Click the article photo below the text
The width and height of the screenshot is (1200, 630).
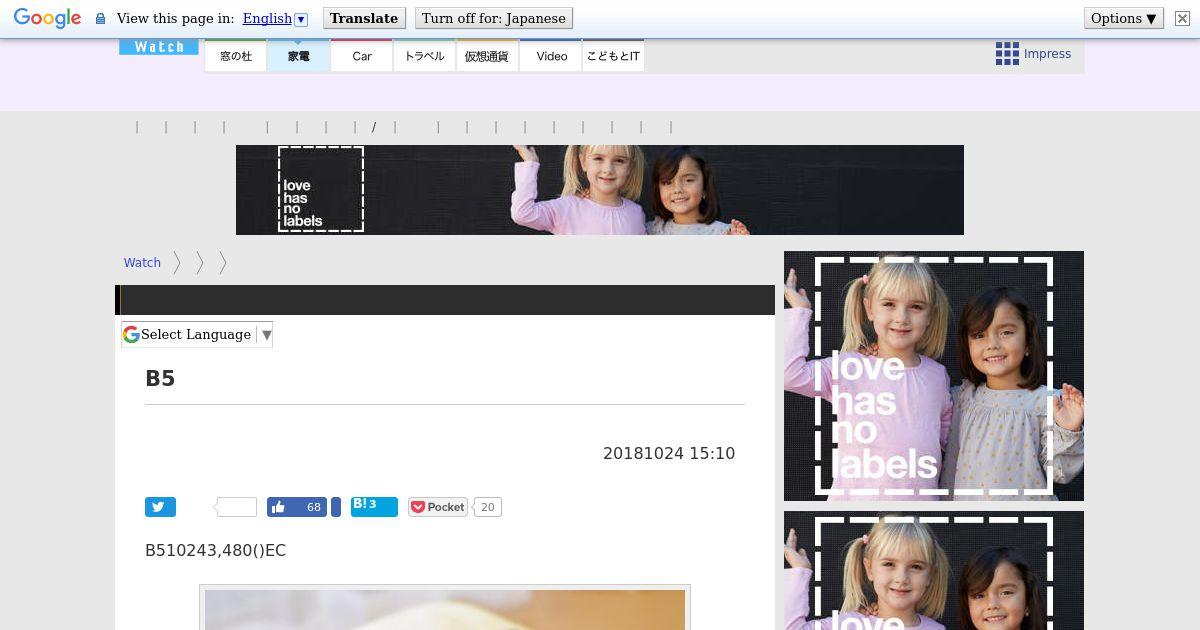445,609
